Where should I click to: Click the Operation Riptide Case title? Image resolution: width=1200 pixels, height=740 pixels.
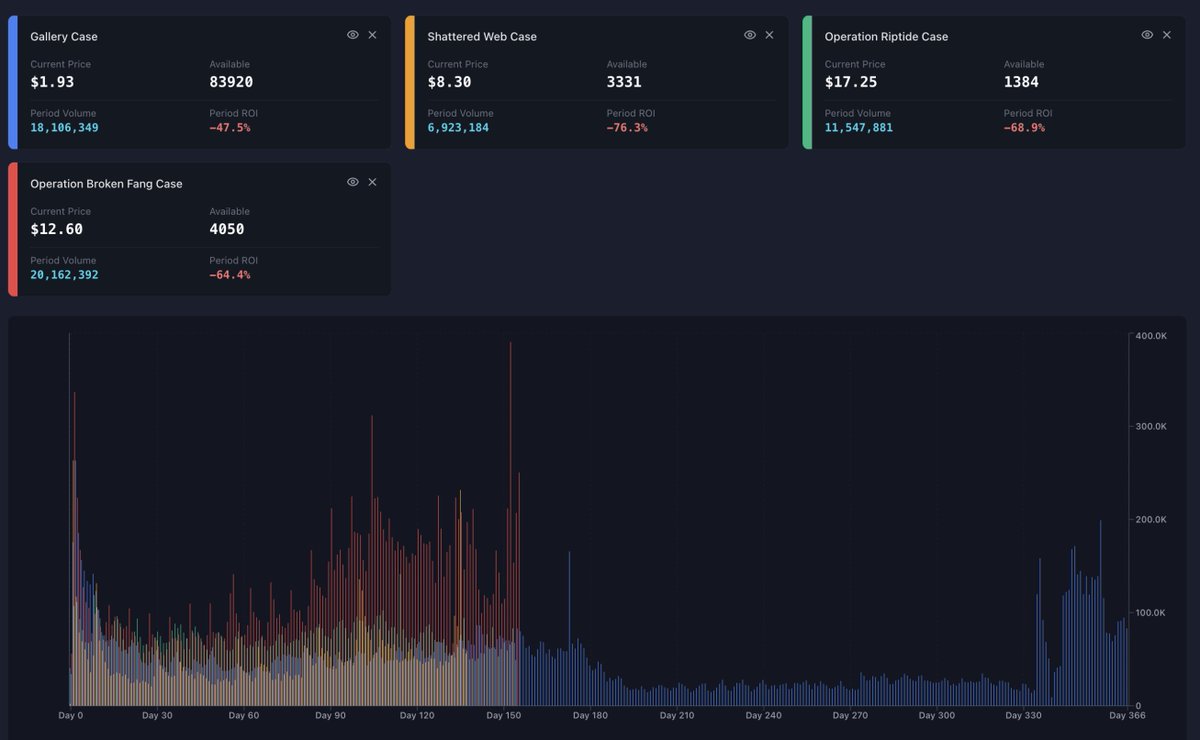[x=886, y=37]
